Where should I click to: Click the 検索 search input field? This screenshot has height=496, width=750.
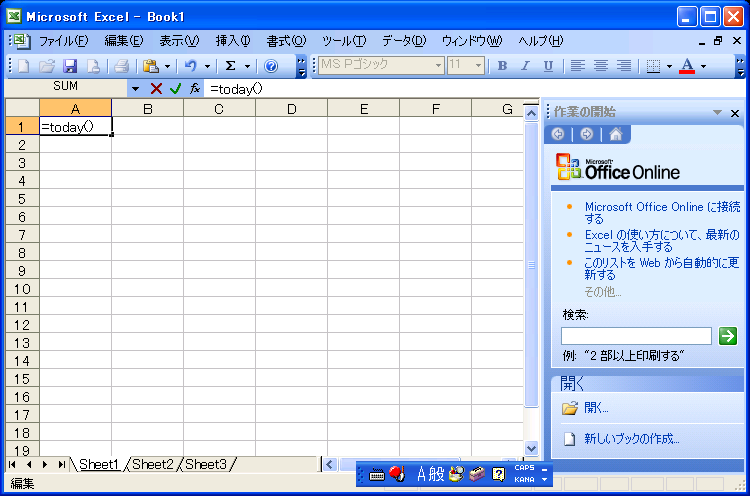636,336
